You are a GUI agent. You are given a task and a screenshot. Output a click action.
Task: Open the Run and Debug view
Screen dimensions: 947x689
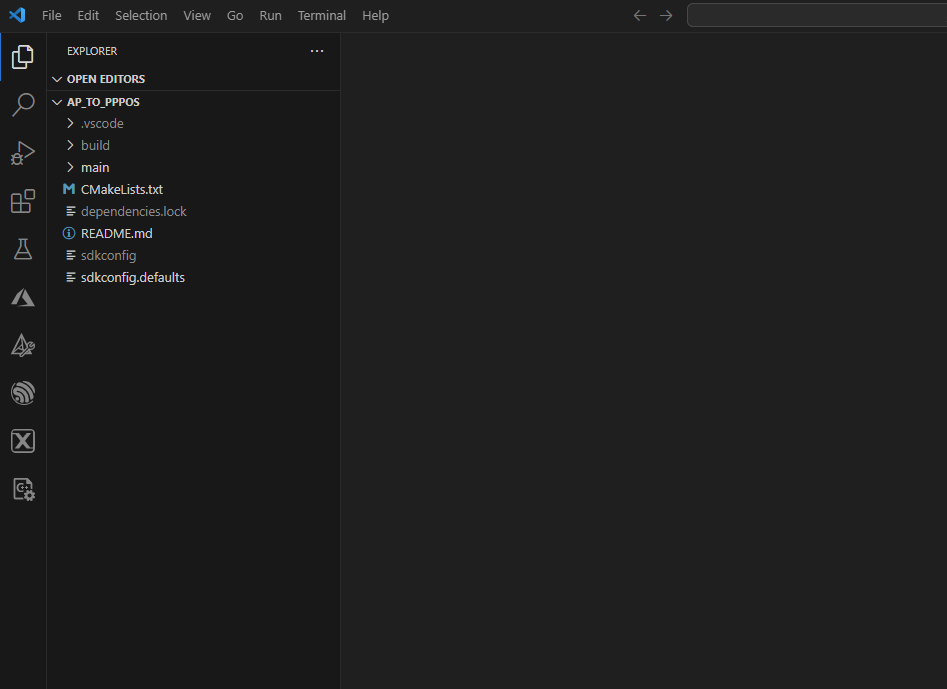[23, 153]
